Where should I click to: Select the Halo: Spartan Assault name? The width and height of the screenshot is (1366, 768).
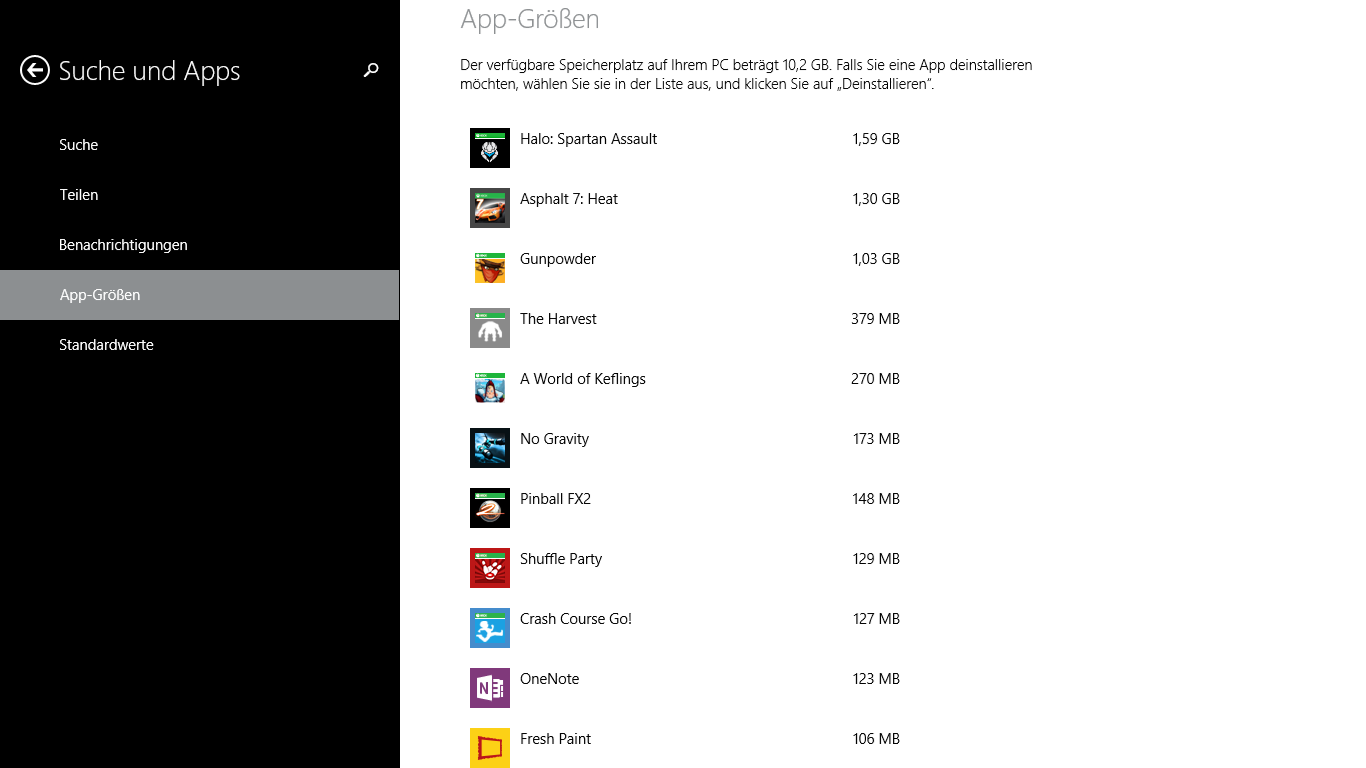(588, 139)
